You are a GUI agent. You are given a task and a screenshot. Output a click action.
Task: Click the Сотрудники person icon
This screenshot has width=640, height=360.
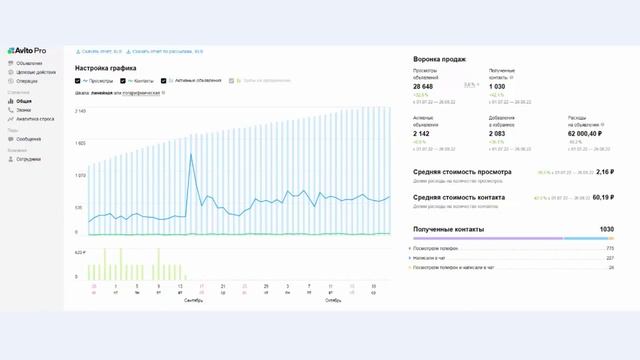(x=11, y=159)
